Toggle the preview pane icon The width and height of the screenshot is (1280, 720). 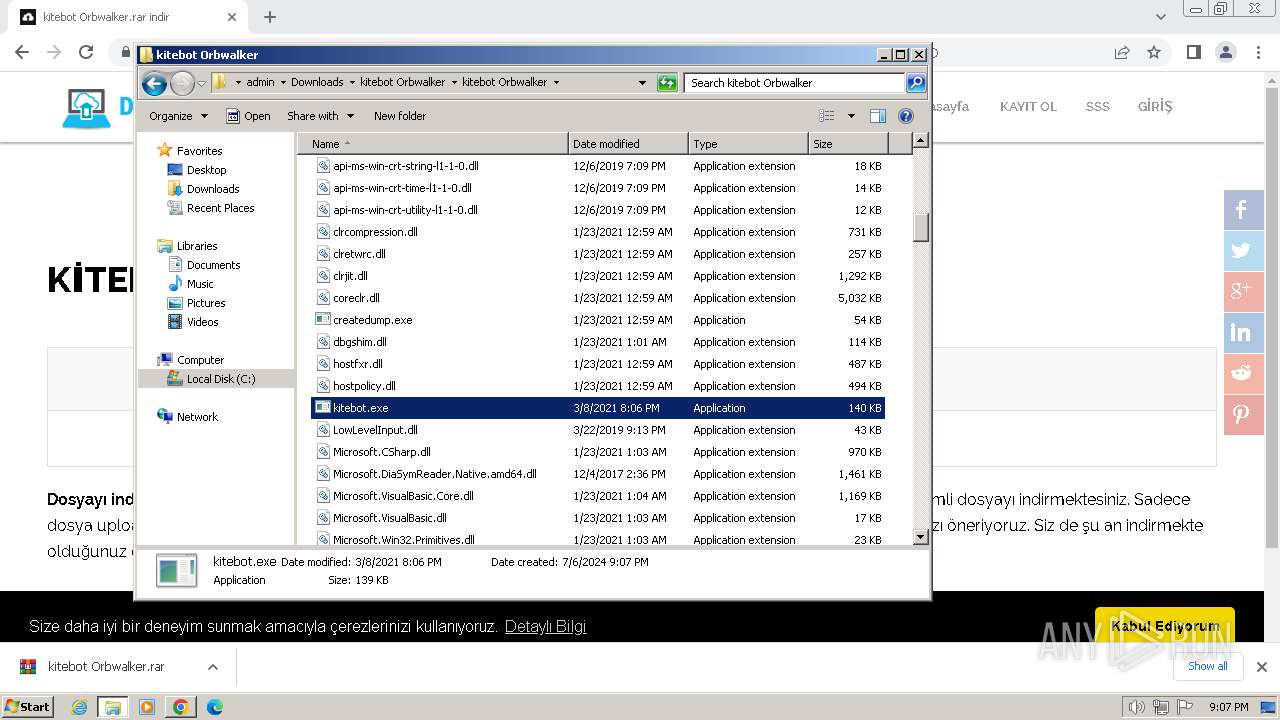[x=877, y=116]
